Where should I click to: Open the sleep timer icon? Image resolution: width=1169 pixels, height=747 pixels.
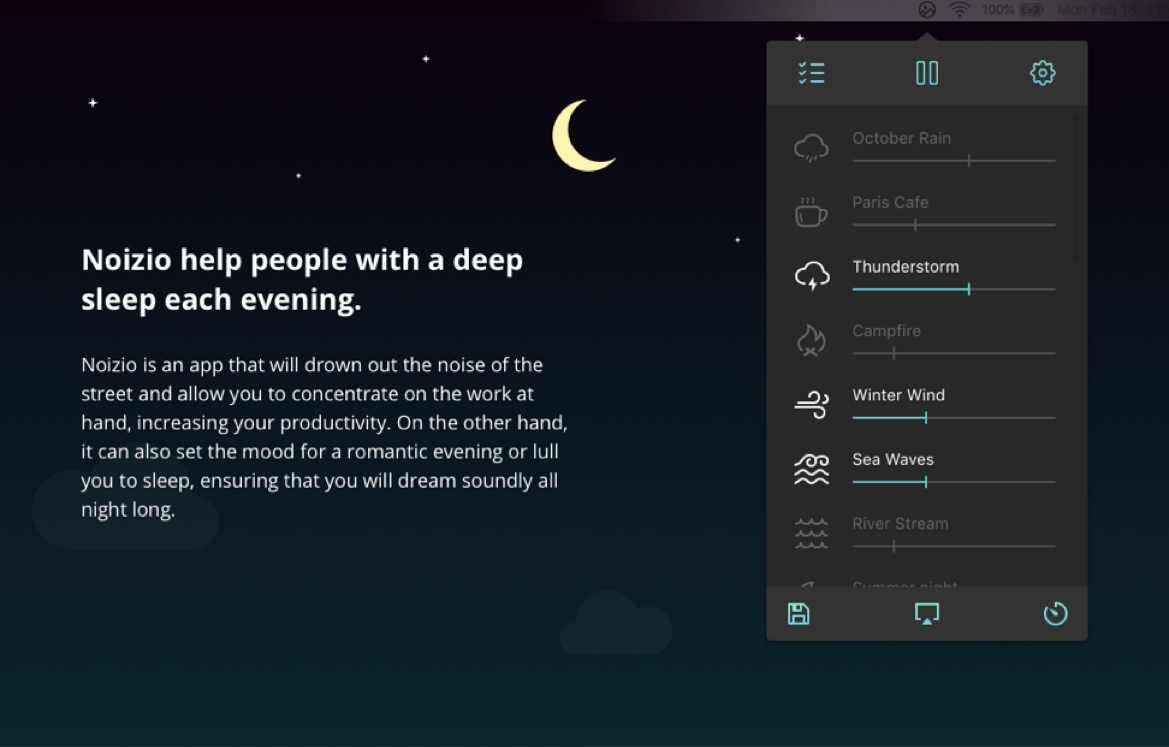point(1055,614)
